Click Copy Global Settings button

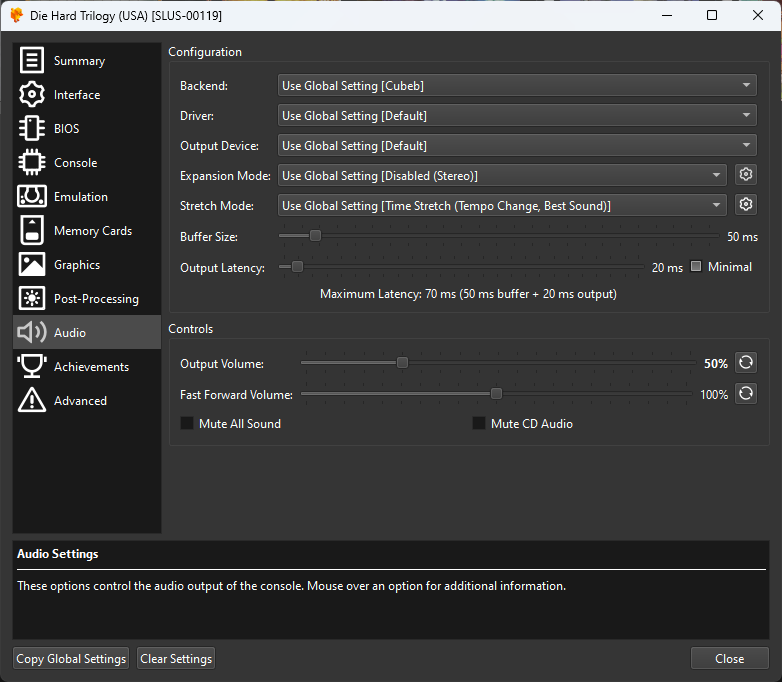tap(71, 659)
